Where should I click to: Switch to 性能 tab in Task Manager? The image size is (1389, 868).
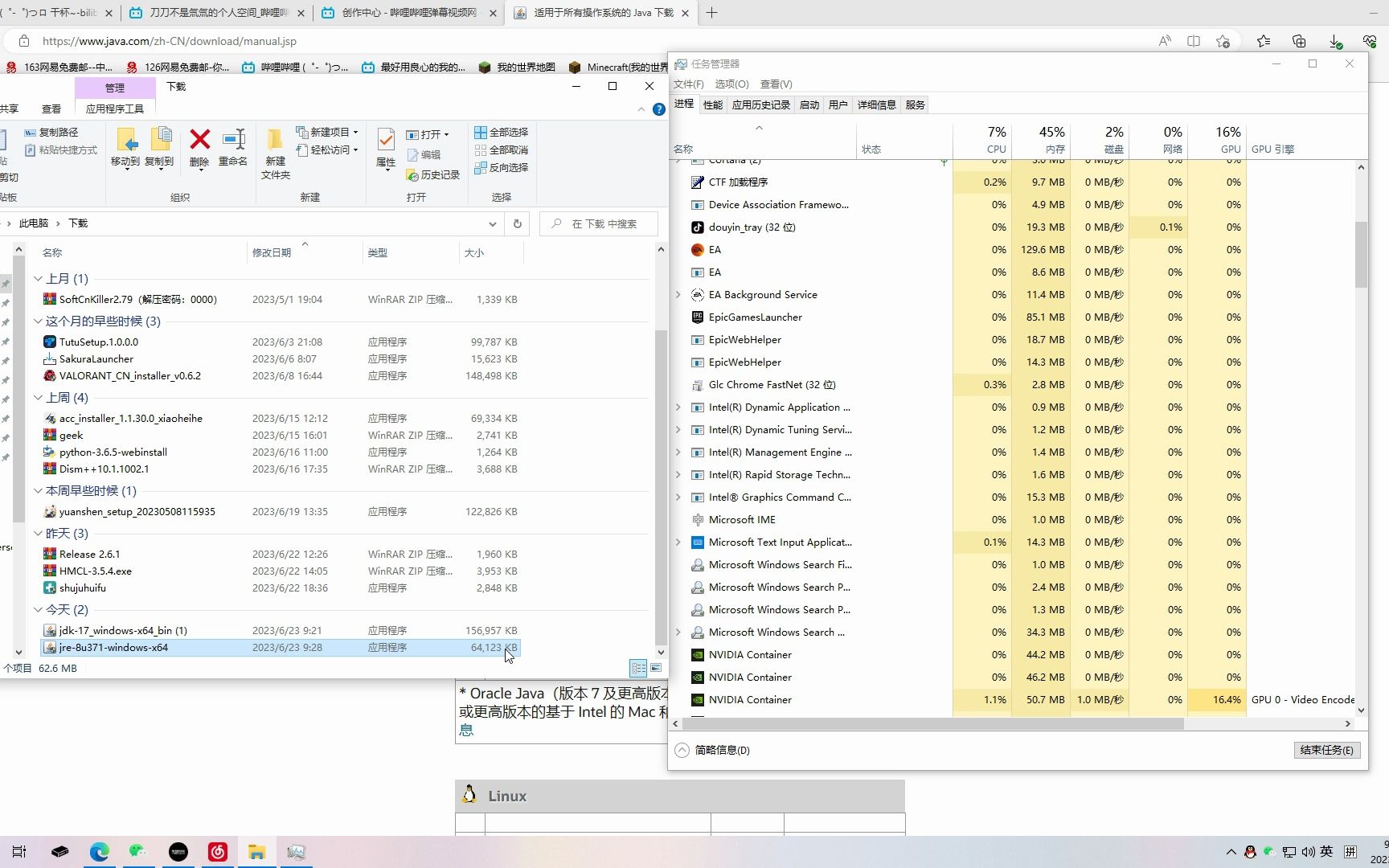[x=713, y=104]
